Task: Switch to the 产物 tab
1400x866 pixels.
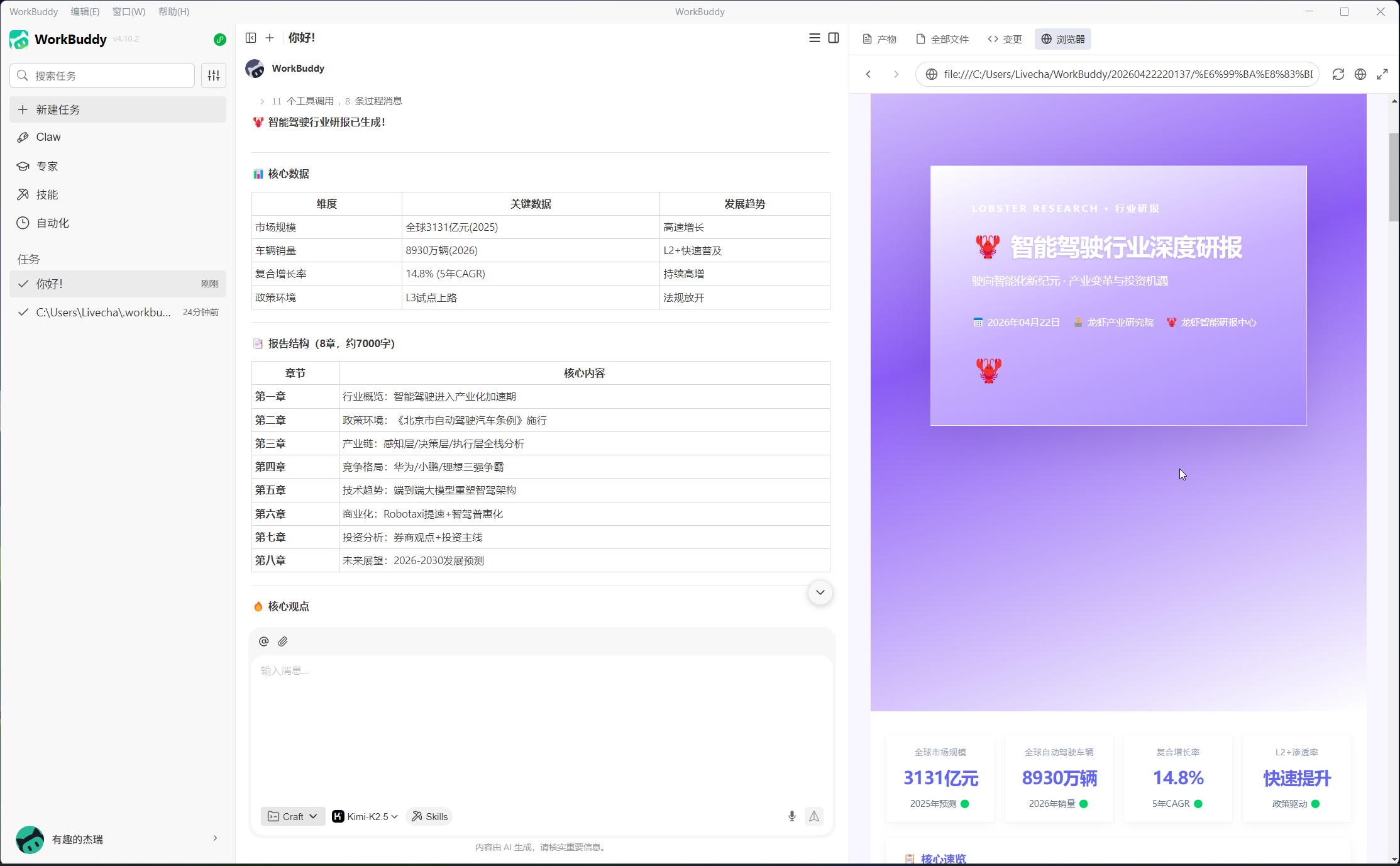Action: click(x=879, y=39)
